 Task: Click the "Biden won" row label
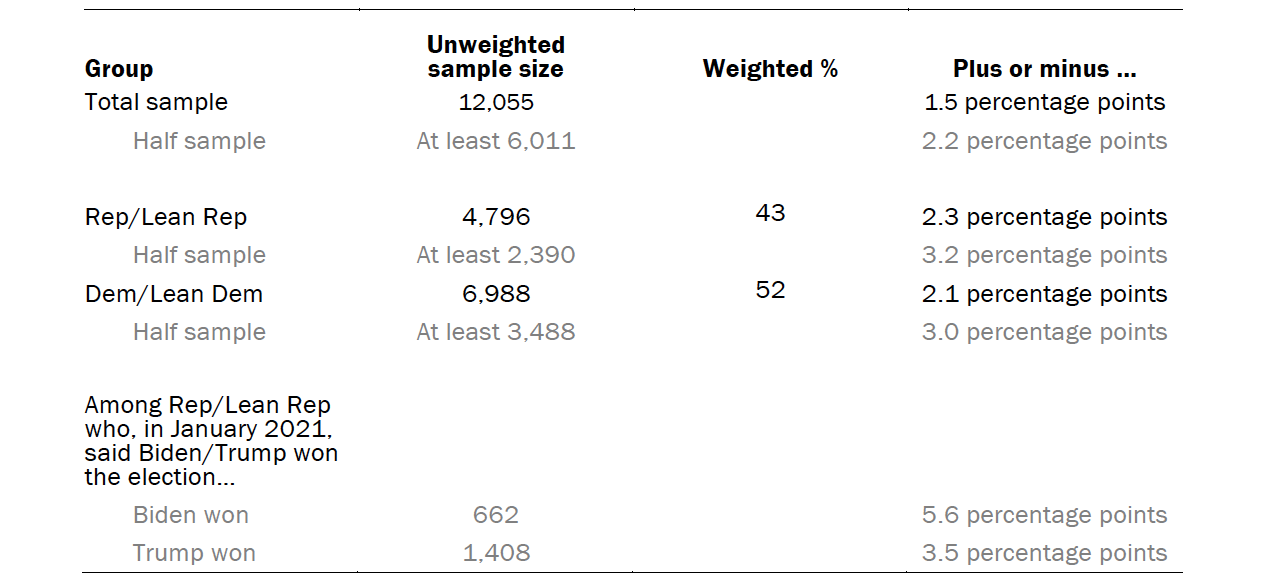[191, 515]
